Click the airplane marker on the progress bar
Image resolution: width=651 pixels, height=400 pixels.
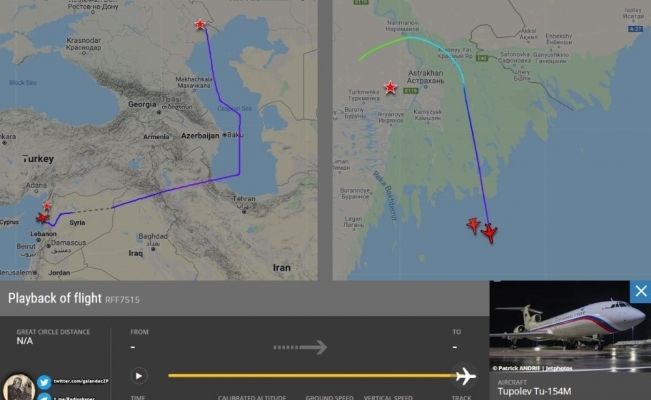coord(465,376)
